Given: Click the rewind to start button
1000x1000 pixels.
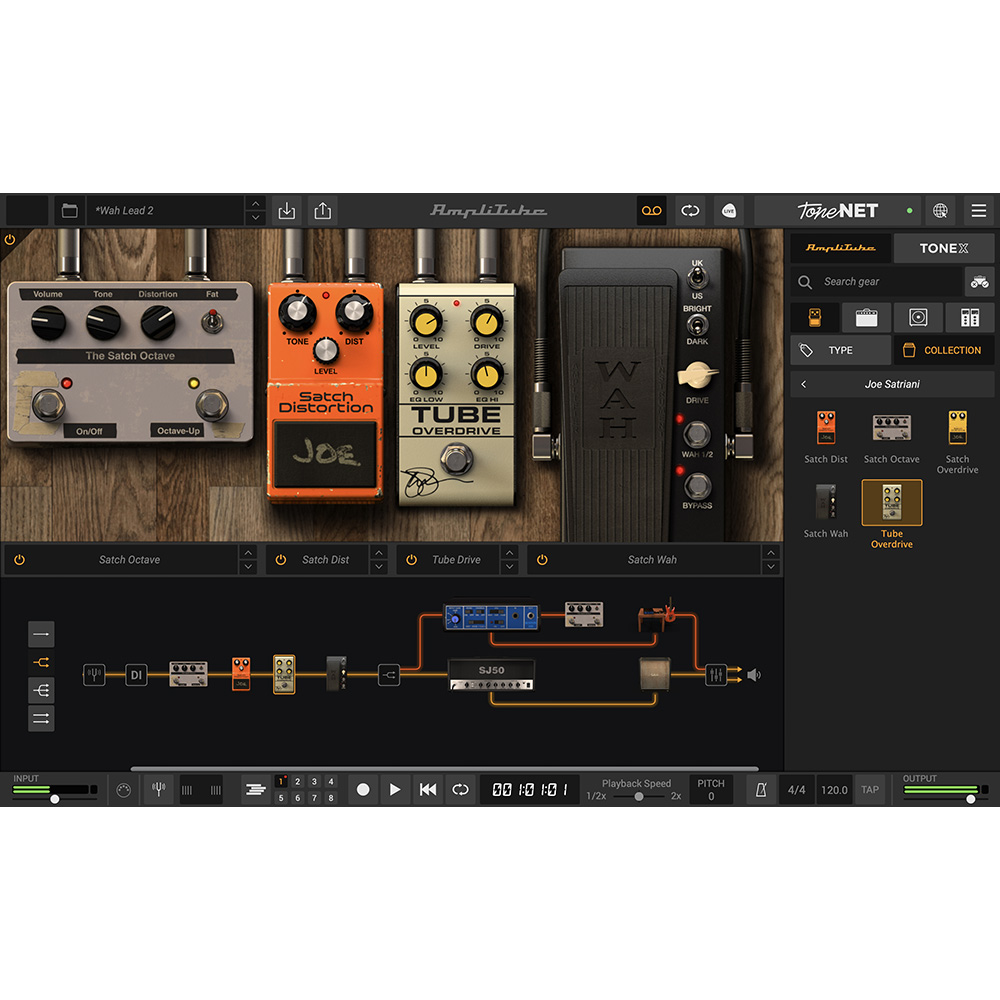Looking at the screenshot, I should coord(428,790).
